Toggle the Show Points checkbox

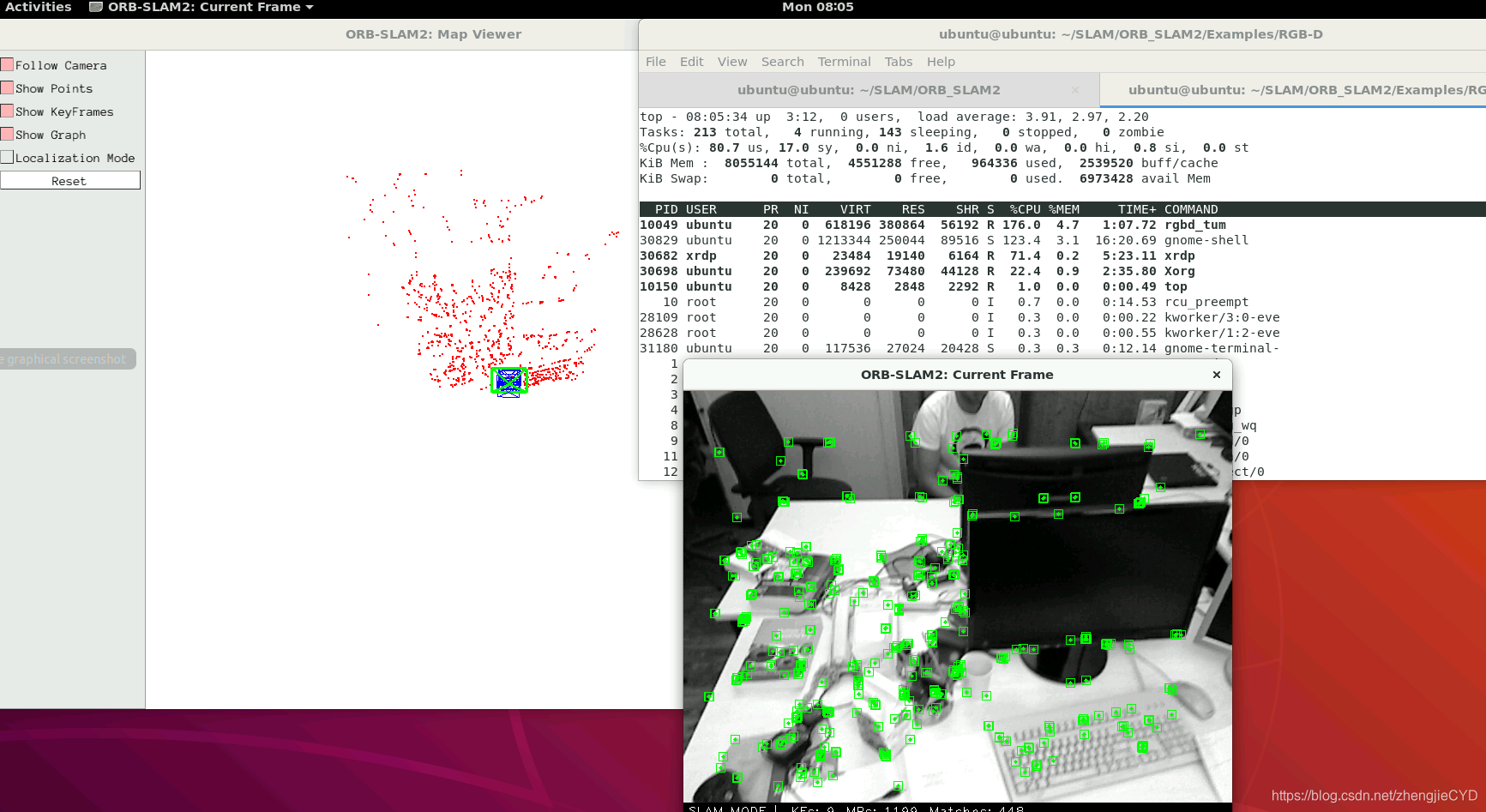tap(7, 88)
